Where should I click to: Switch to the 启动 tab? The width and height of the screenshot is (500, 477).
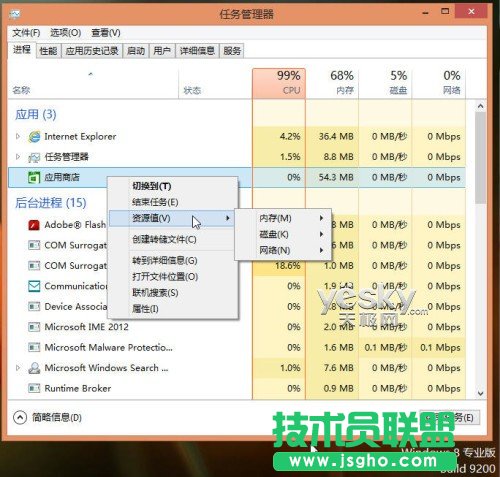point(136,51)
